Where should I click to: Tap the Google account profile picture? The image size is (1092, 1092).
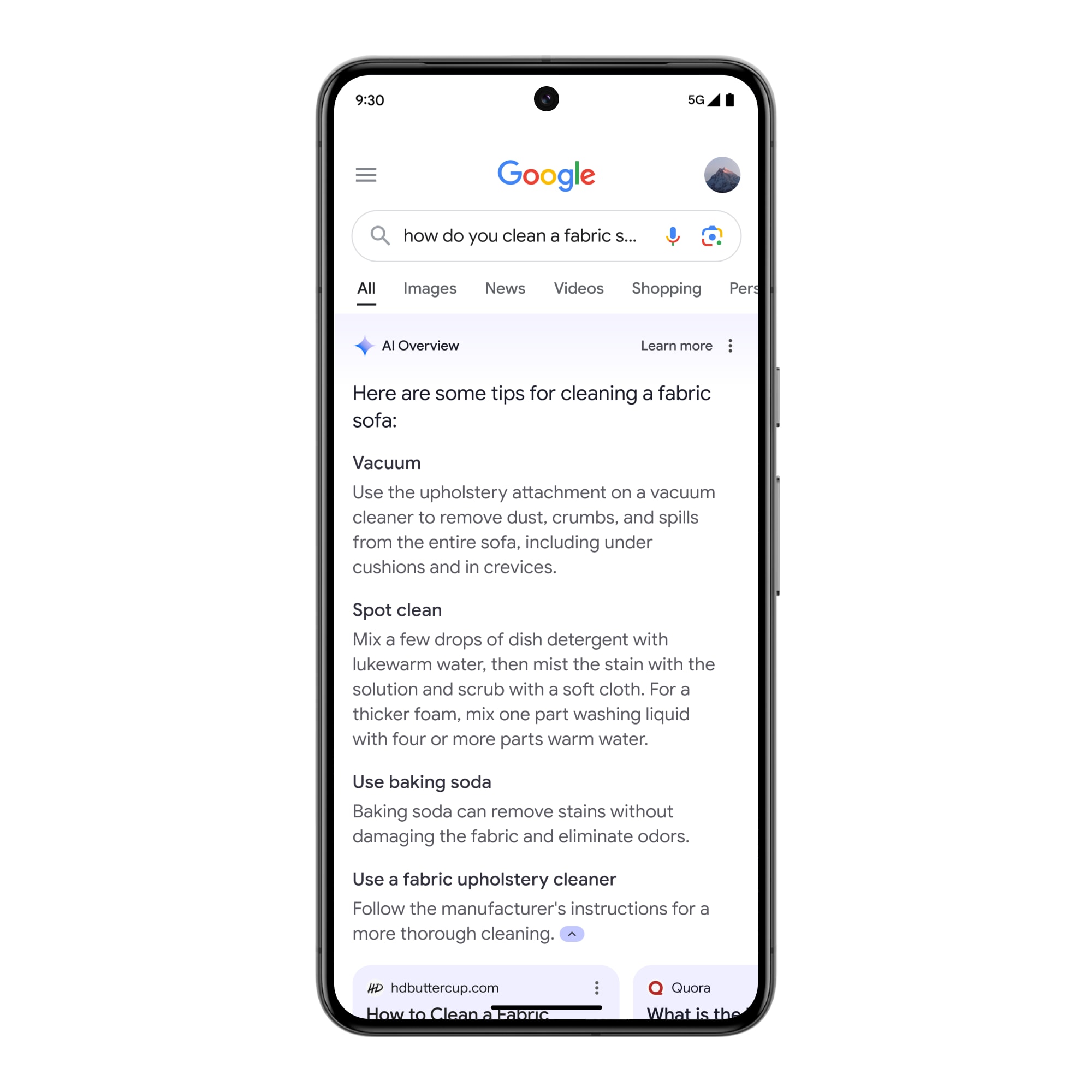(x=723, y=175)
